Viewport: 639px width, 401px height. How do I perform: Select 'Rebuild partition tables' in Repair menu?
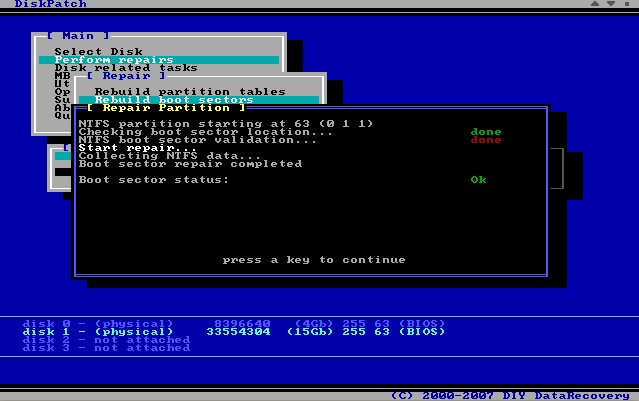(190, 92)
